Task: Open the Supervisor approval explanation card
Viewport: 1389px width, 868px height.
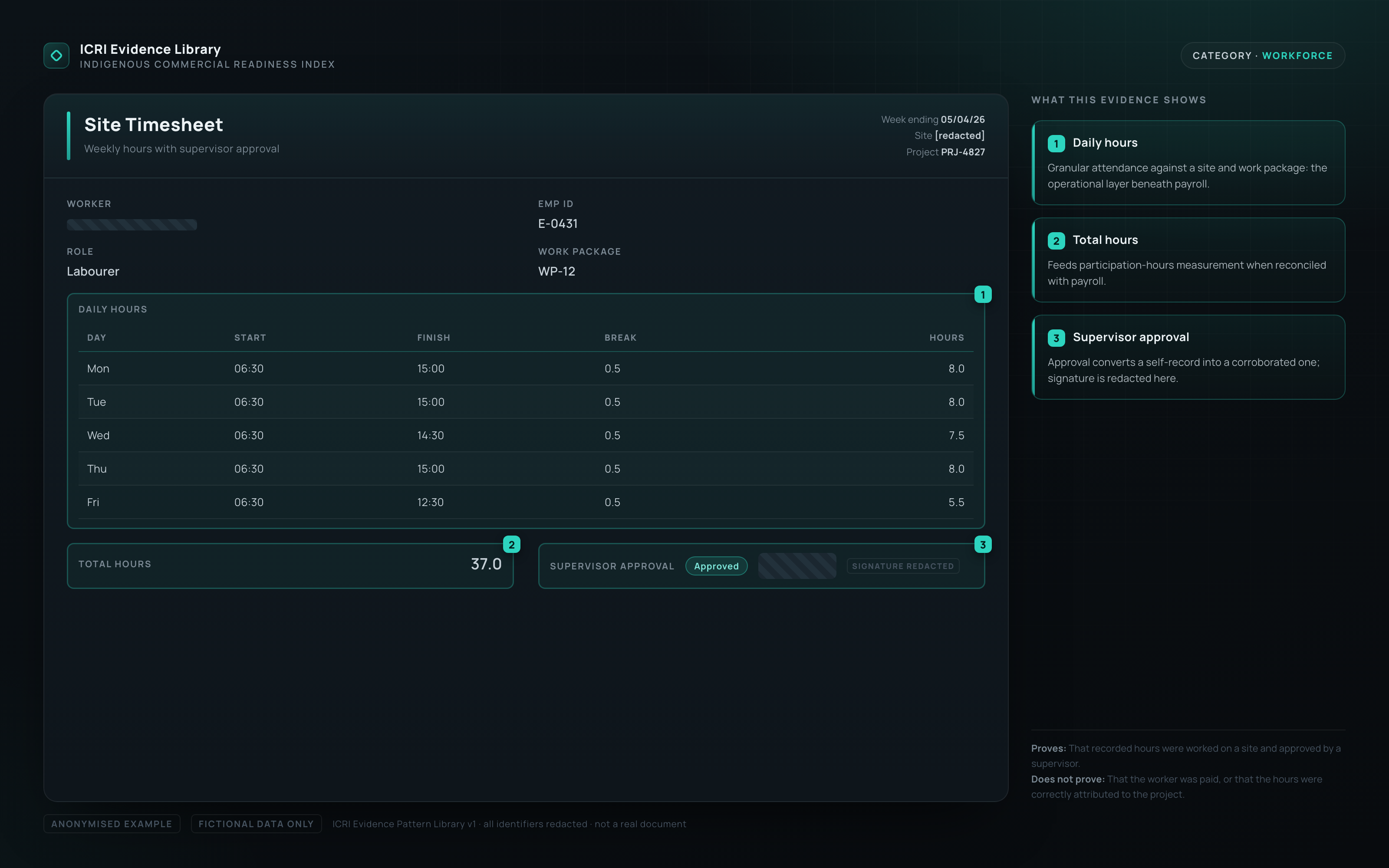Action: point(1188,357)
